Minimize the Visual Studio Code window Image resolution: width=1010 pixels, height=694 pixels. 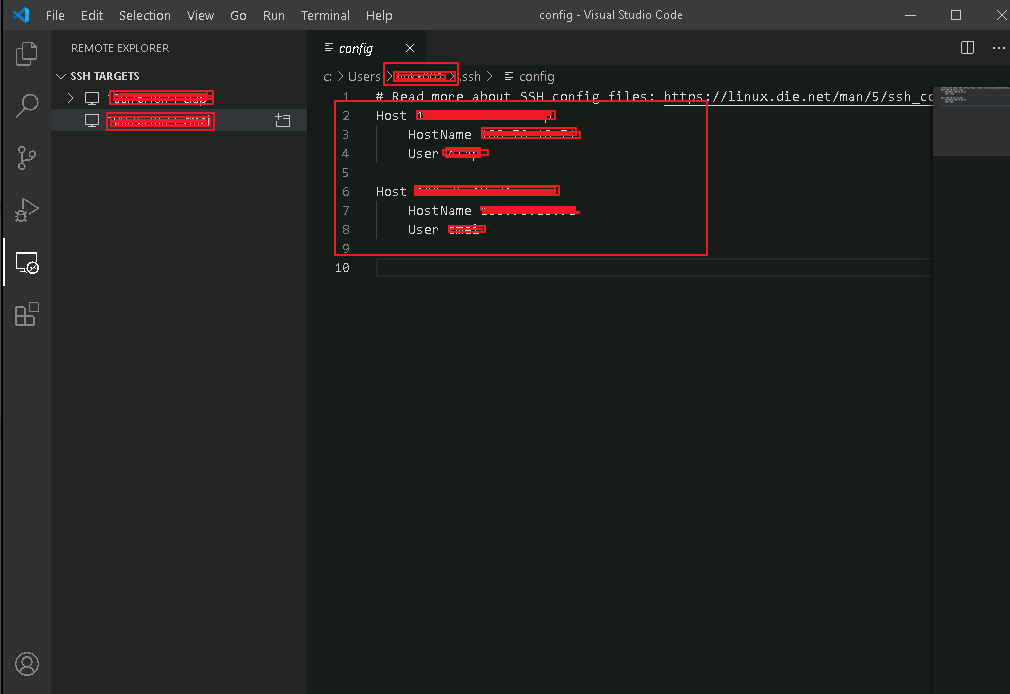(x=910, y=15)
